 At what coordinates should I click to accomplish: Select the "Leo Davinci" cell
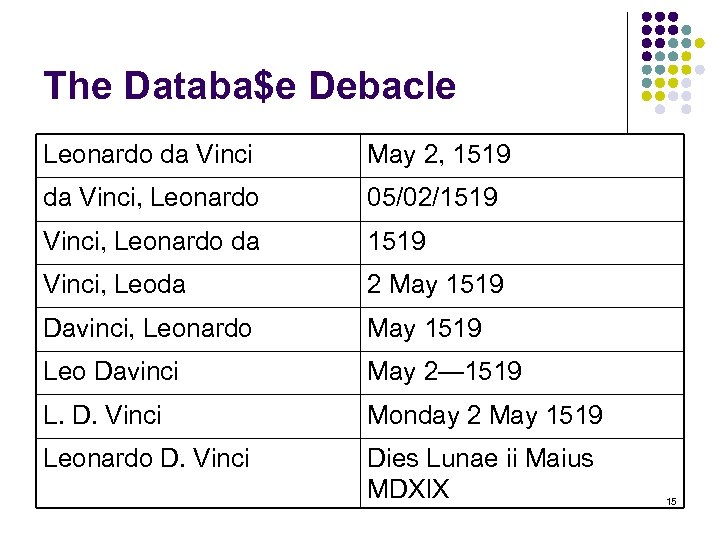click(x=111, y=372)
